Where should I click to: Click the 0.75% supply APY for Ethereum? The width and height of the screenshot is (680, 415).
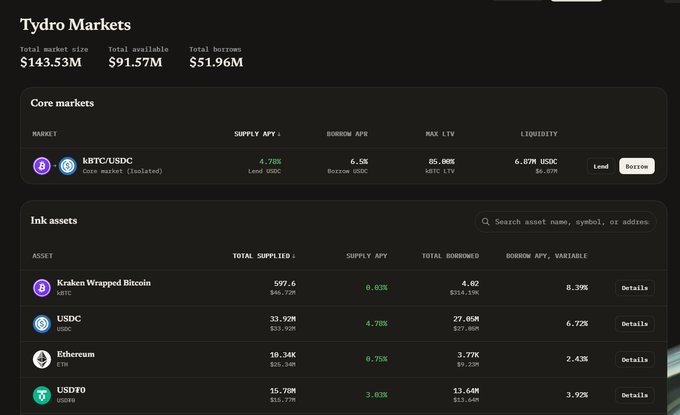pyautogui.click(x=376, y=359)
